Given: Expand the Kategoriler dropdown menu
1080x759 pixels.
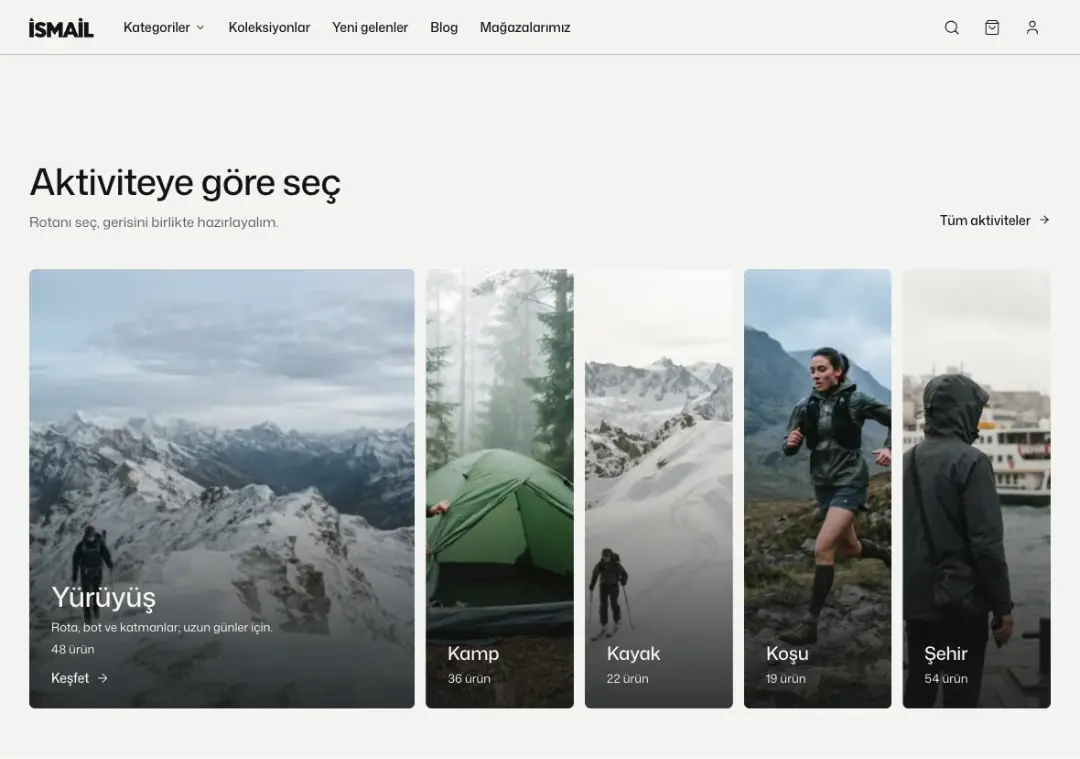Looking at the screenshot, I should [x=164, y=28].
